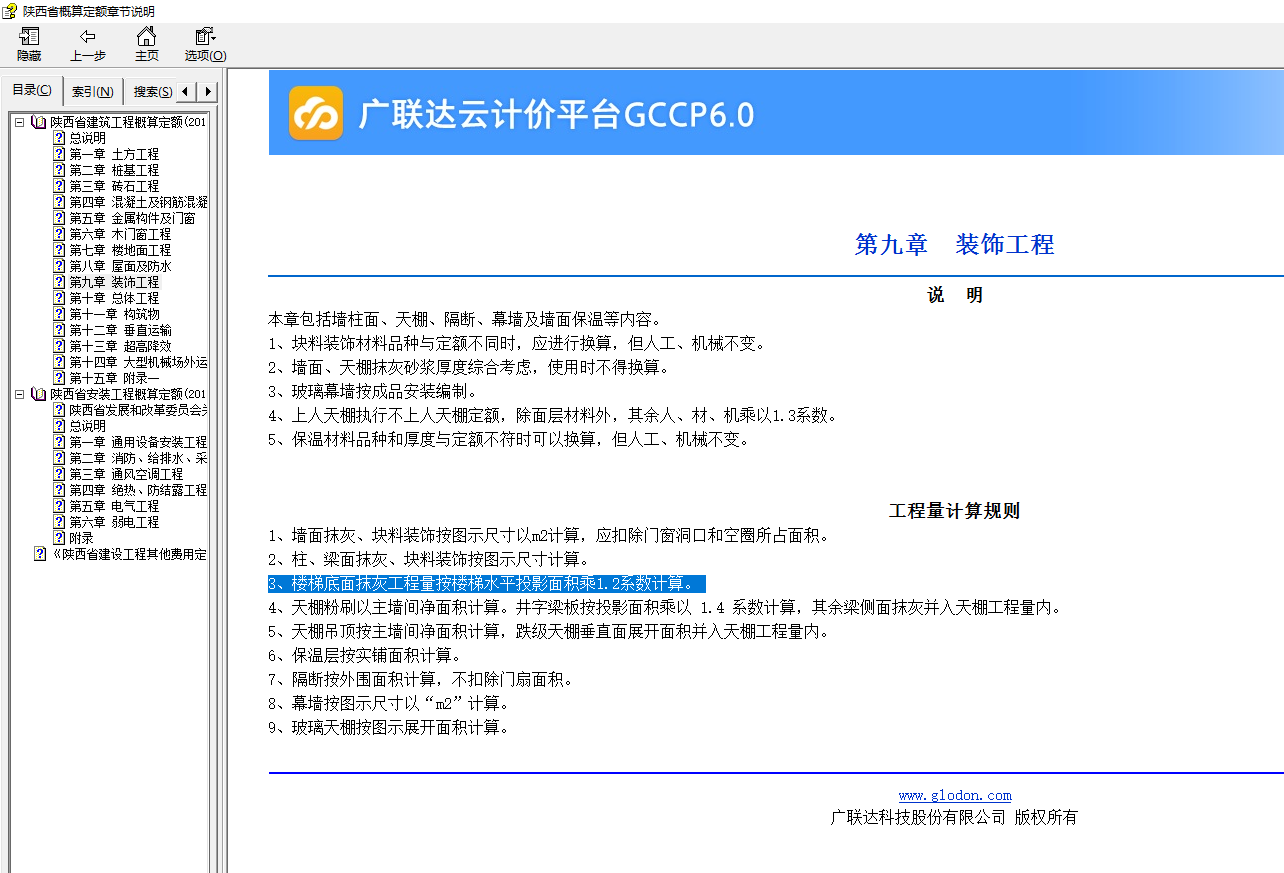Open the 附录 topic under 安装工程
1284x873 pixels.
click(81, 538)
